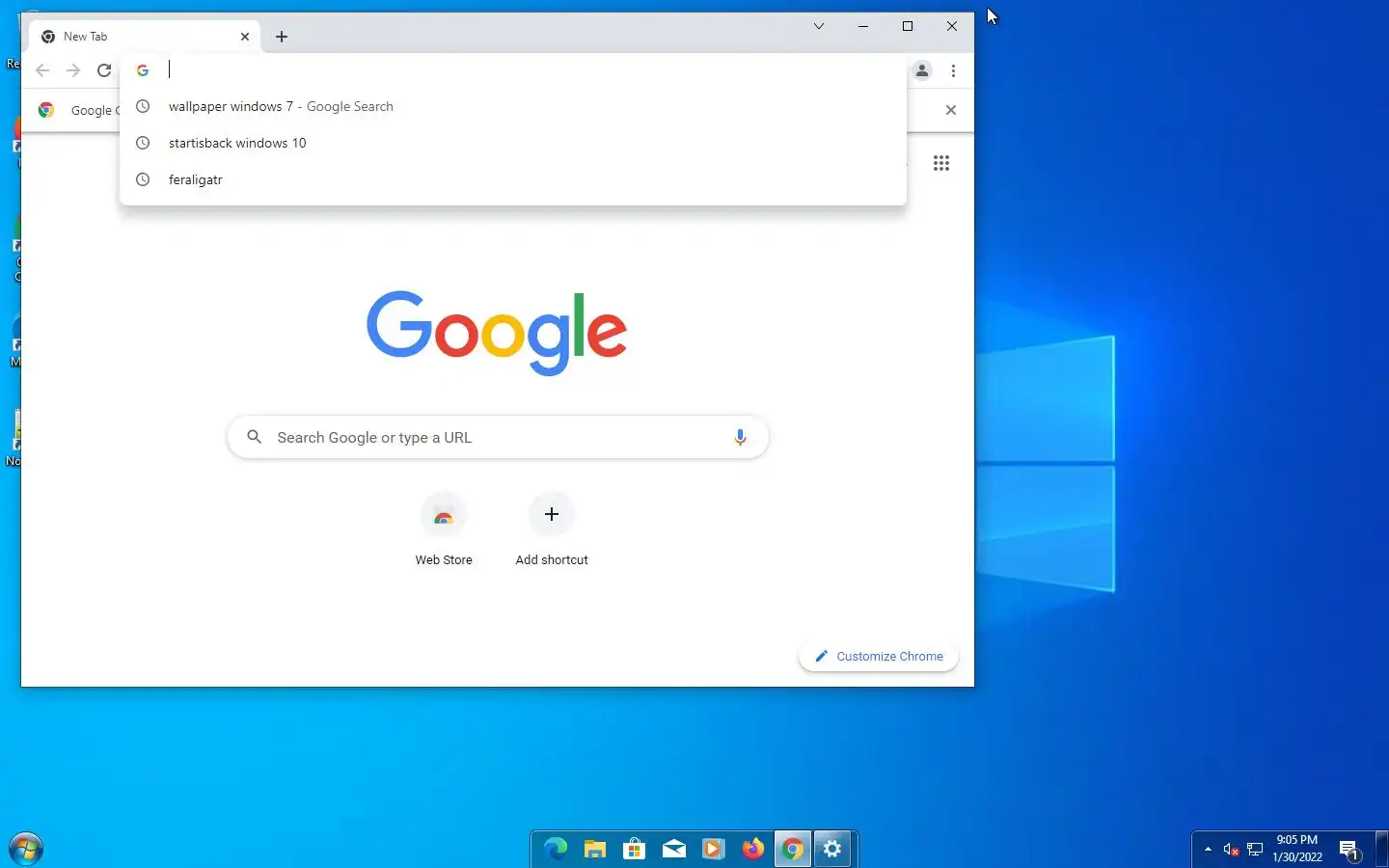The height and width of the screenshot is (868, 1389).
Task: Click the Google logo
Action: [497, 333]
